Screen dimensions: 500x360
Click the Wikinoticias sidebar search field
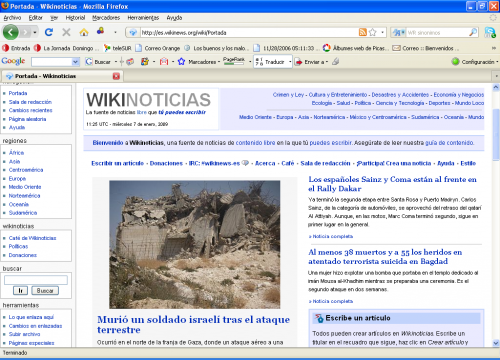(x=36, y=280)
